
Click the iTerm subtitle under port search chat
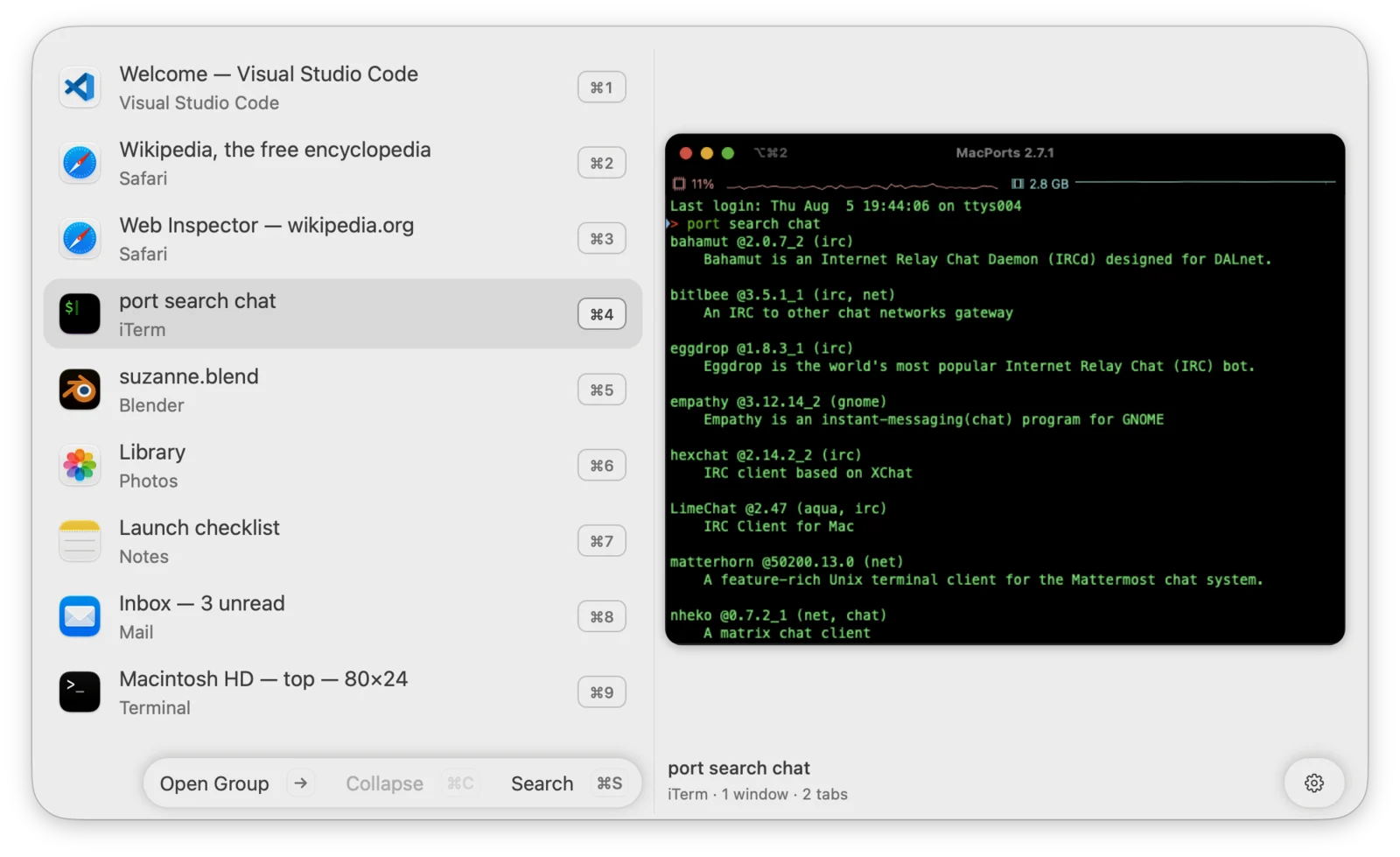pyautogui.click(x=143, y=330)
